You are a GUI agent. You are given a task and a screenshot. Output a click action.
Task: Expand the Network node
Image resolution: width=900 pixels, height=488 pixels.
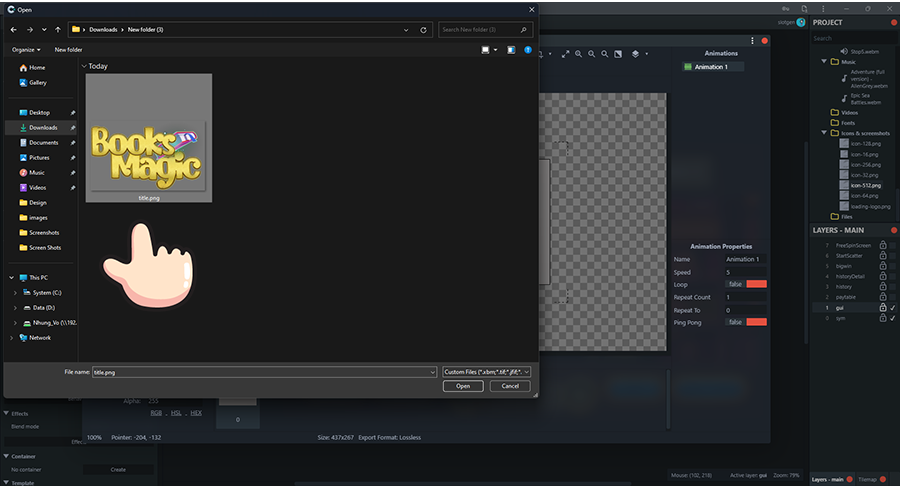pyautogui.click(x=11, y=338)
